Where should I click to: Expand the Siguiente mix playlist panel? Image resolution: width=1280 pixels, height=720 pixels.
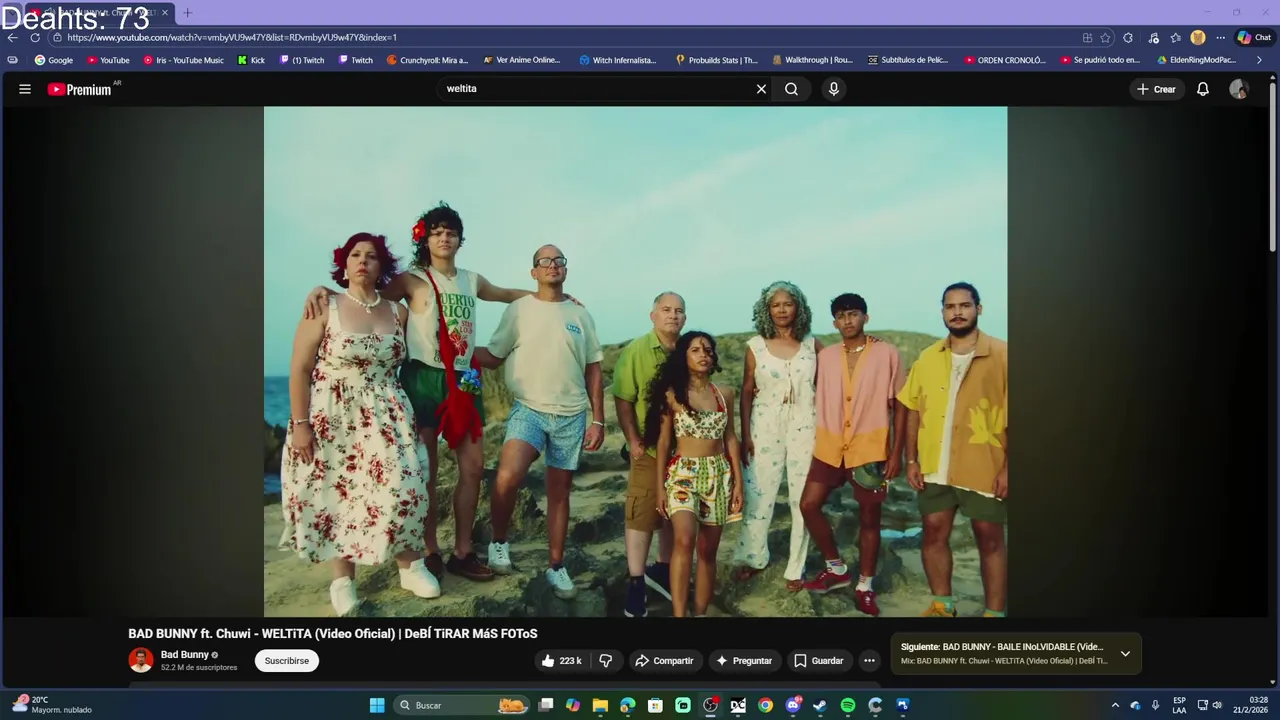coord(1125,654)
